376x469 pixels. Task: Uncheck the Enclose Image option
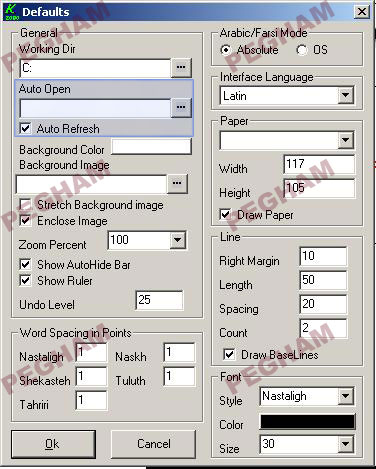25,221
